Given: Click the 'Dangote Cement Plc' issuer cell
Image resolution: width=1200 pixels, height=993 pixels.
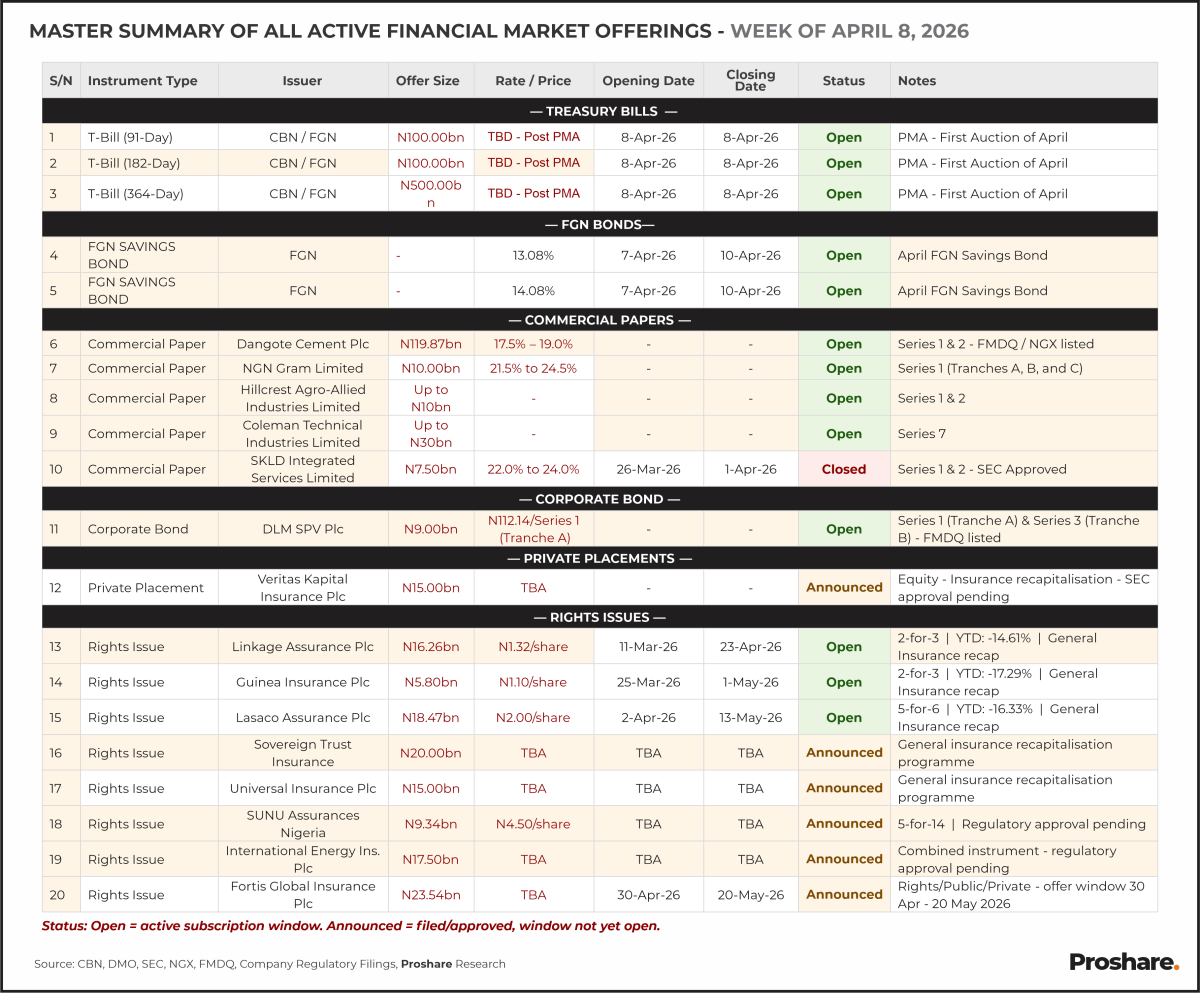Looking at the screenshot, I should tap(303, 344).
